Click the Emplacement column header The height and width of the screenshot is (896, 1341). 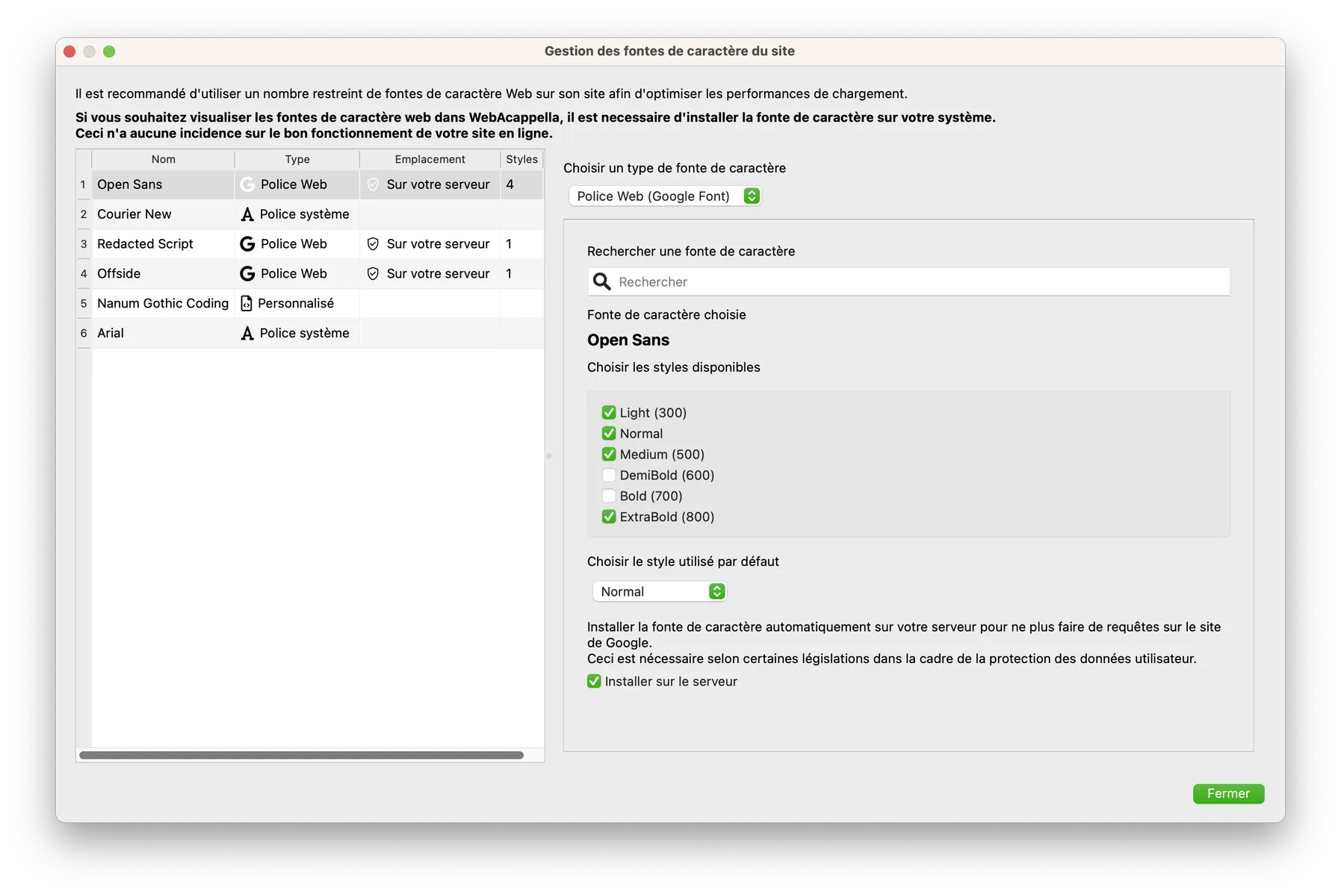[x=430, y=160]
